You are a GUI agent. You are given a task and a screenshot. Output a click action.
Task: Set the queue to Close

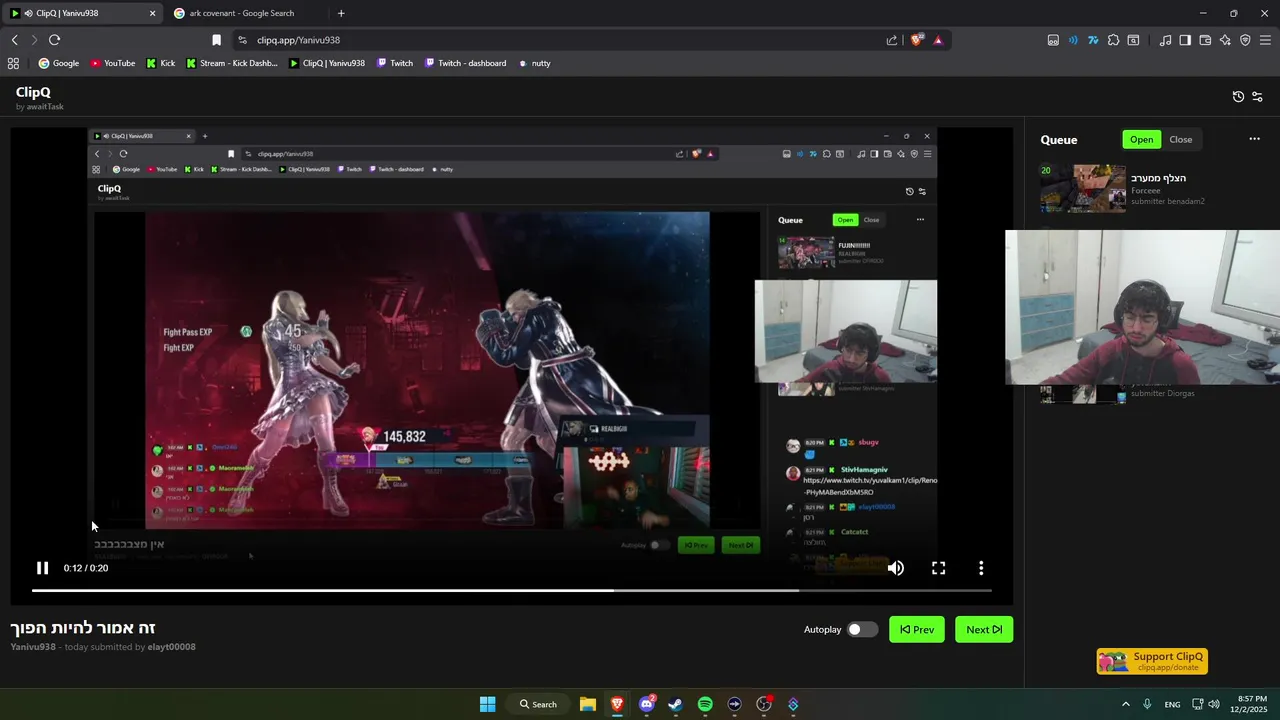click(1181, 140)
